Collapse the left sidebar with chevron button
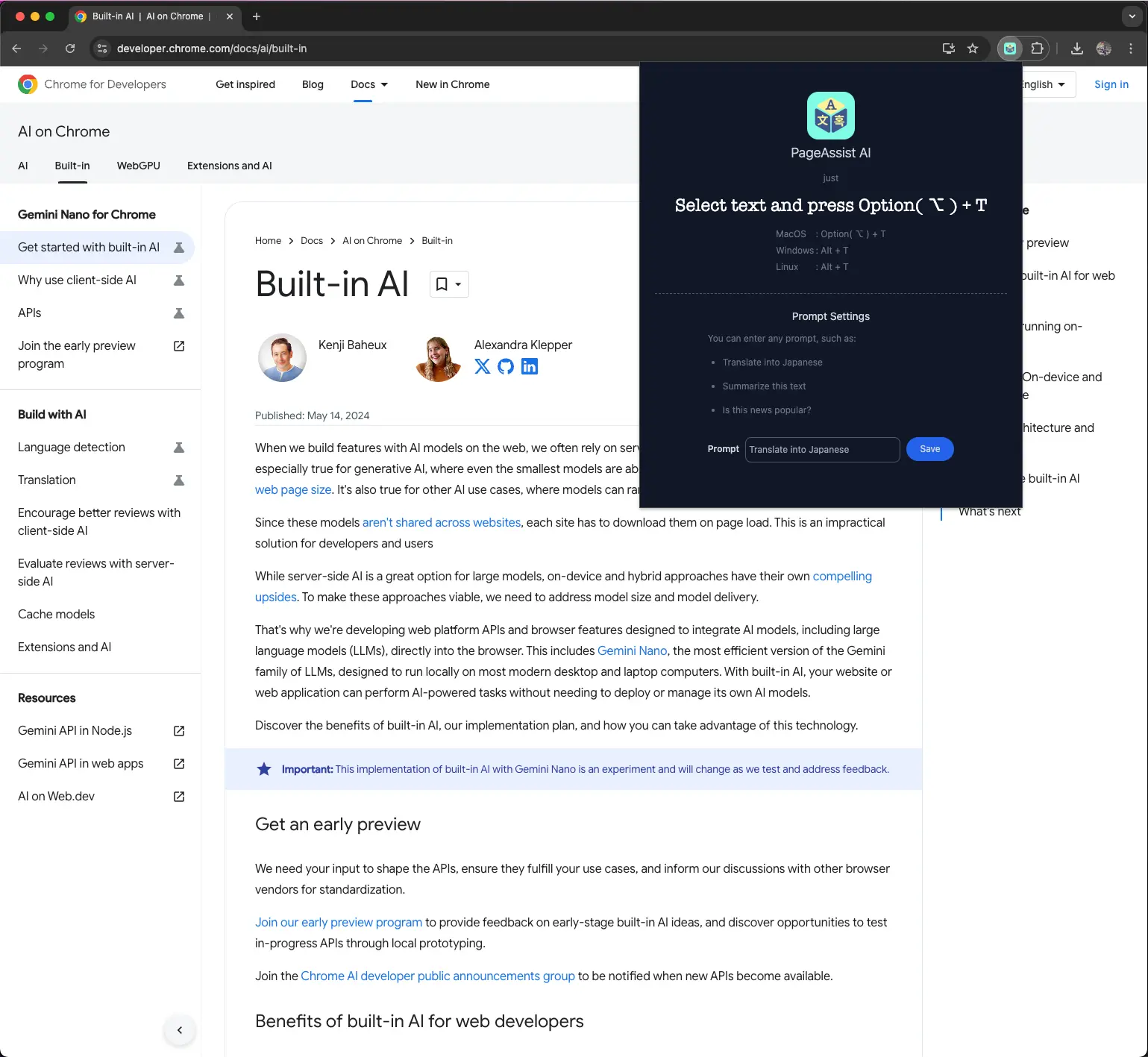This screenshot has width=1148, height=1057. point(179,1030)
